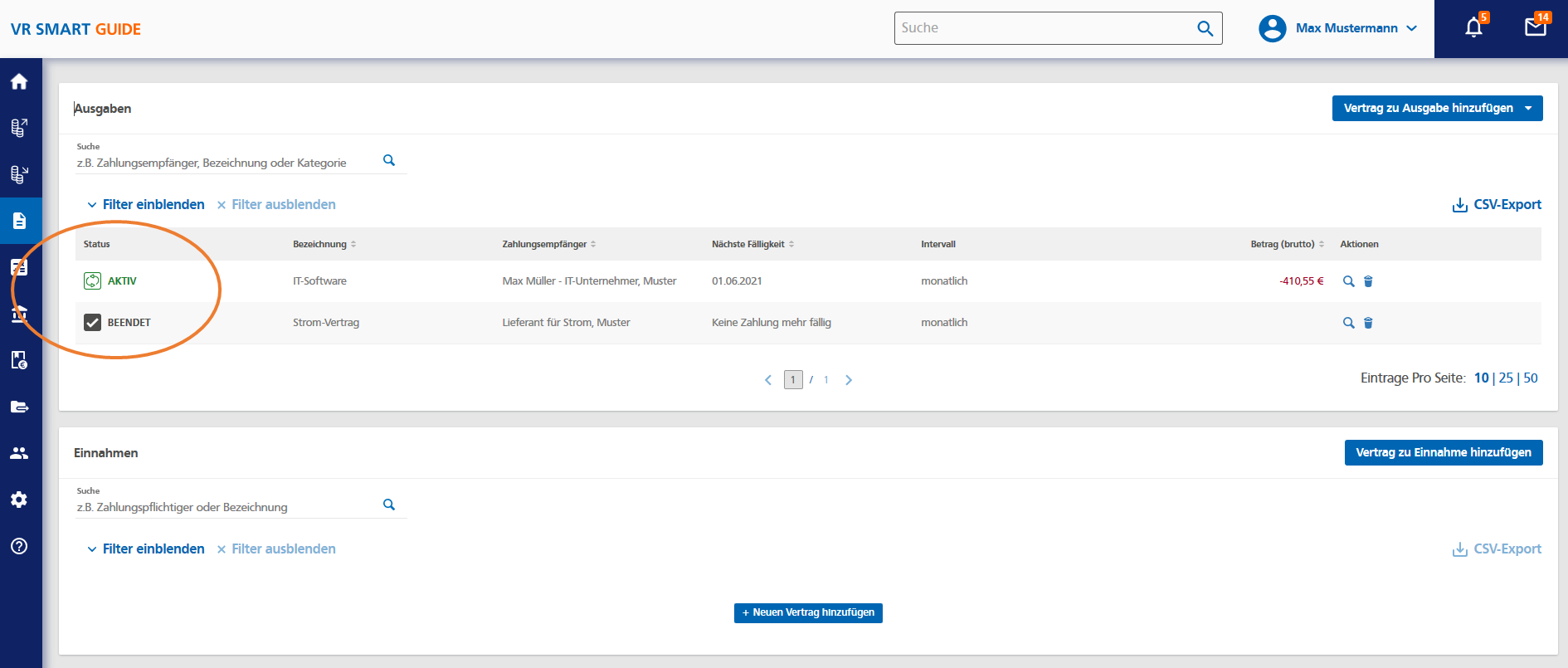This screenshot has width=1568, height=668.
Task: Open settings gear in sidebar
Action: click(19, 500)
